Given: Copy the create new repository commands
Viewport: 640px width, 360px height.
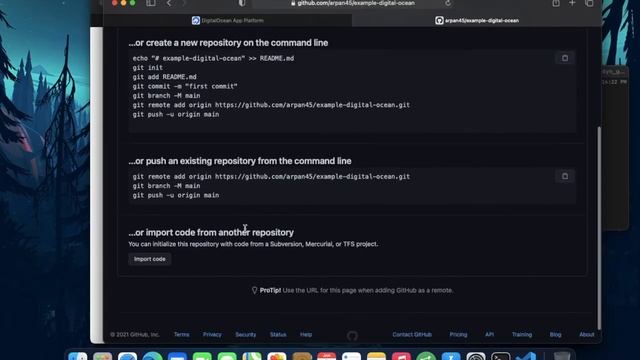Looking at the screenshot, I should 565,58.
